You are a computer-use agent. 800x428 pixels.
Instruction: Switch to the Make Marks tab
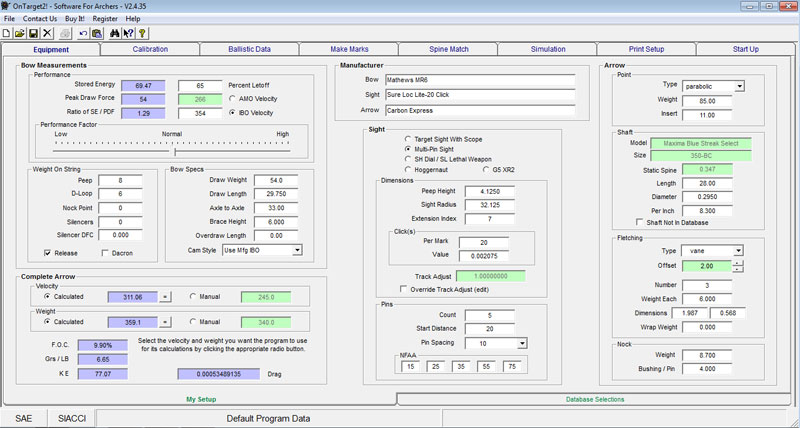point(349,49)
